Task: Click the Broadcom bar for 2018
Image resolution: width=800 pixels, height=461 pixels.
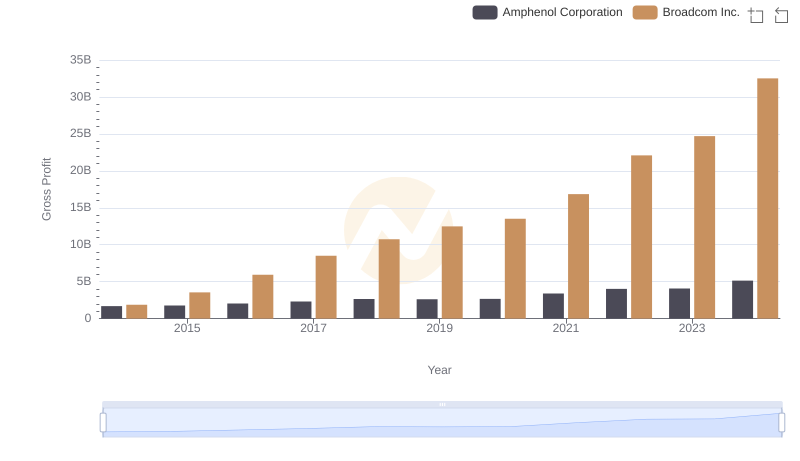Action: tap(389, 279)
